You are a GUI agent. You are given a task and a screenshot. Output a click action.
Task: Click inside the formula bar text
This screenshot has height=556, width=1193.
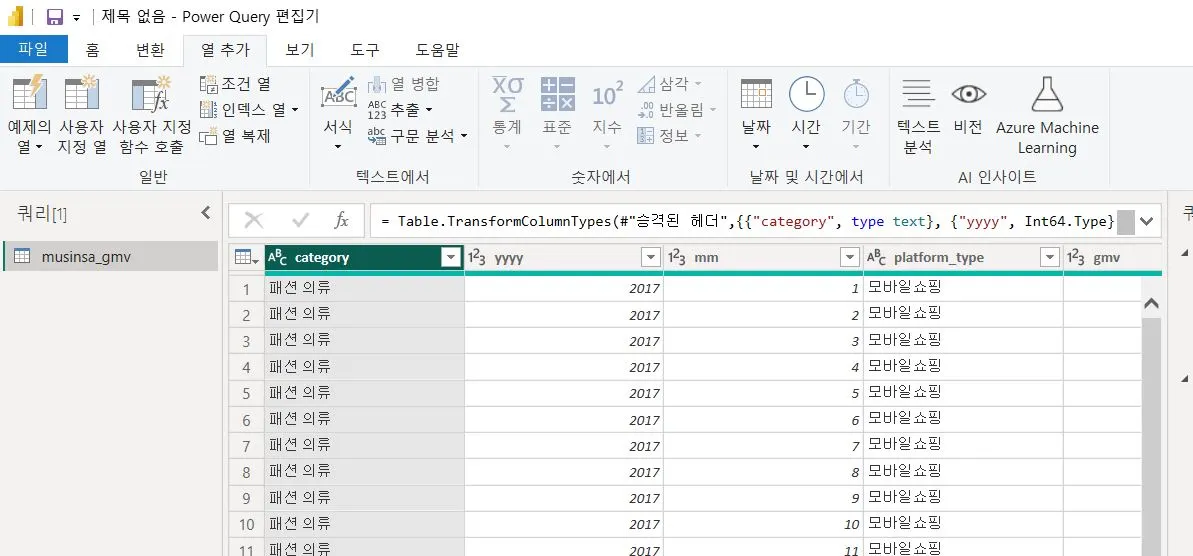[747, 221]
